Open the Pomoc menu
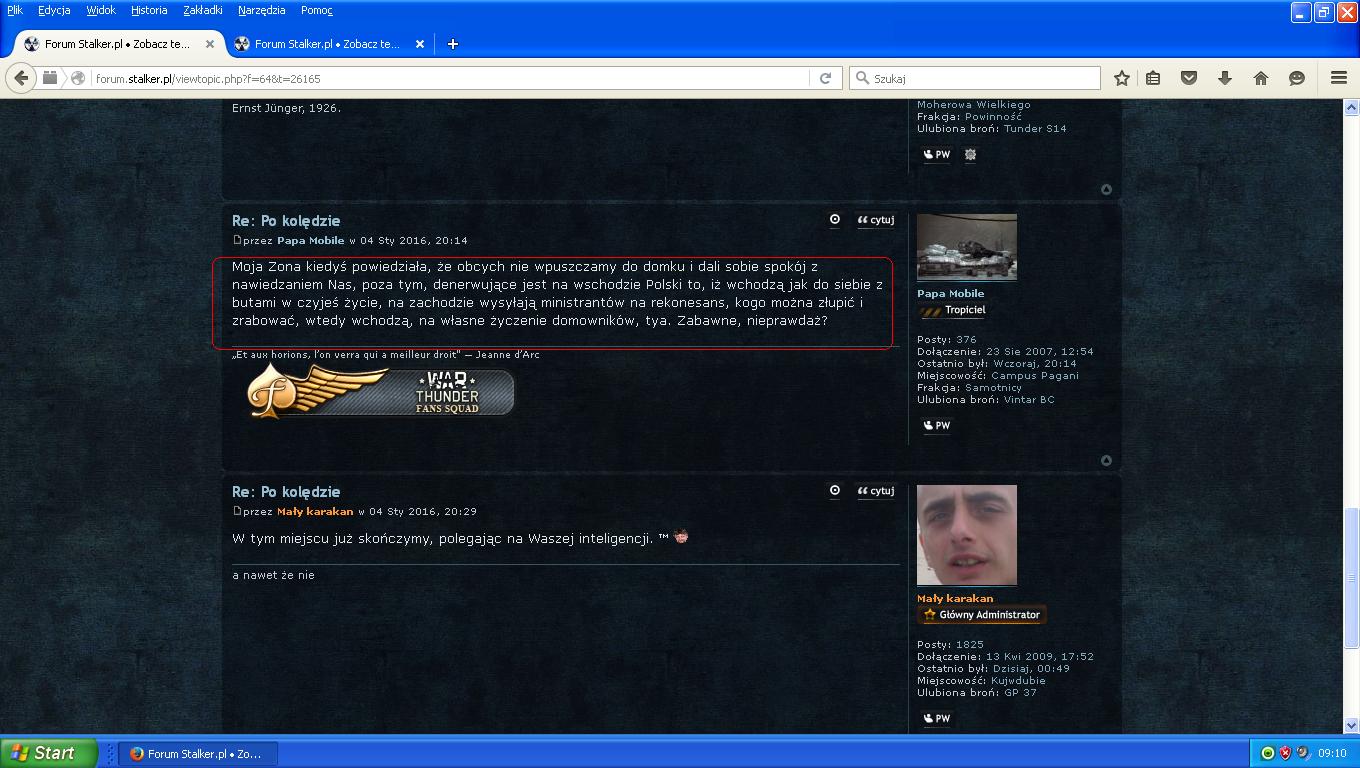1360x768 pixels. click(x=317, y=10)
